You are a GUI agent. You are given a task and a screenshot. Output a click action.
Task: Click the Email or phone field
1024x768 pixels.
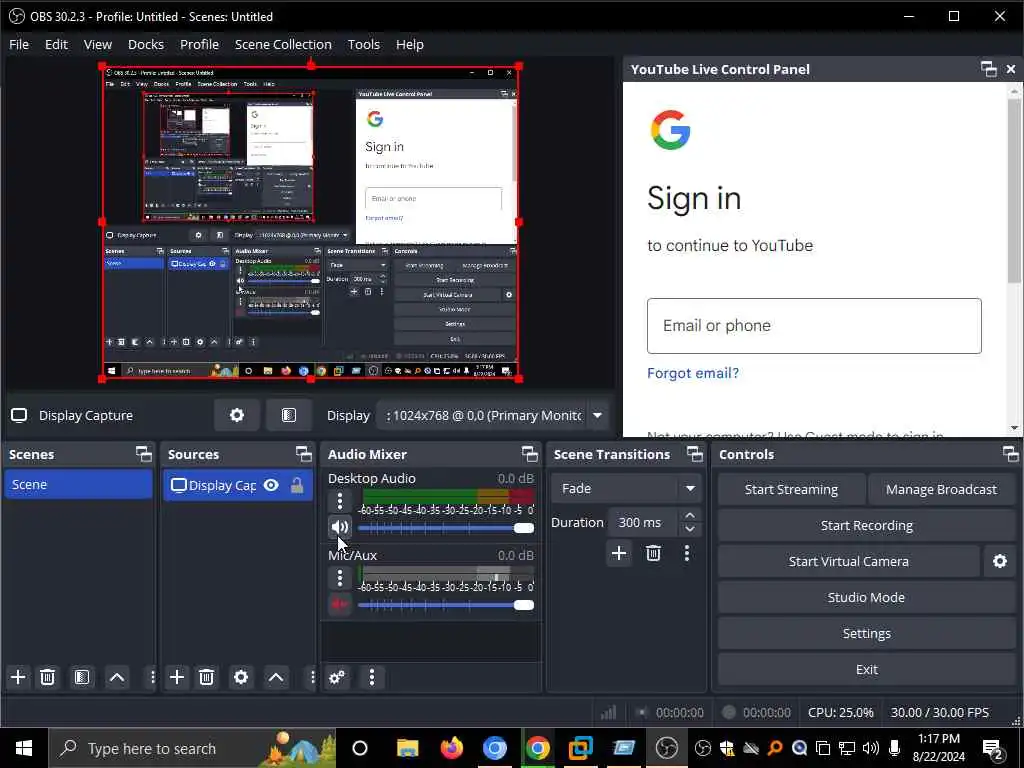pyautogui.click(x=814, y=326)
